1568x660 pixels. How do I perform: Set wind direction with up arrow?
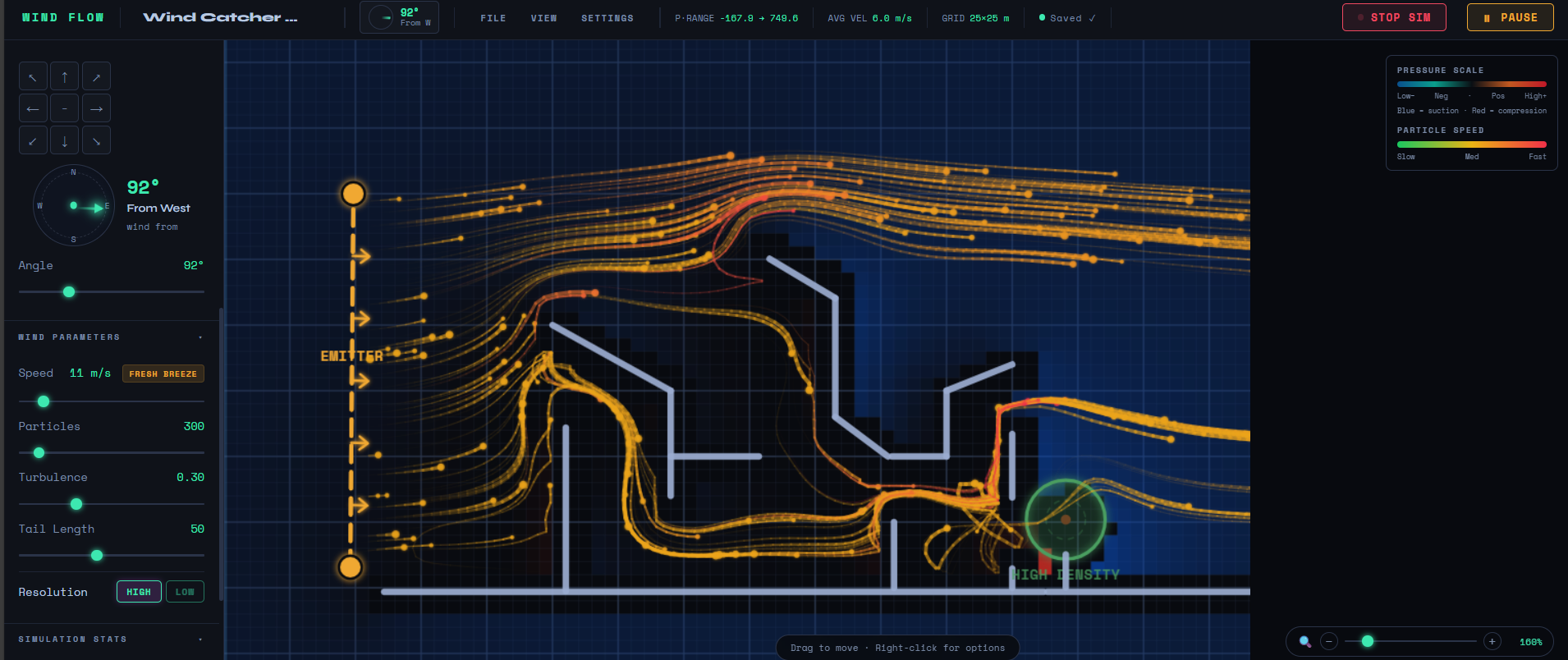click(x=65, y=77)
